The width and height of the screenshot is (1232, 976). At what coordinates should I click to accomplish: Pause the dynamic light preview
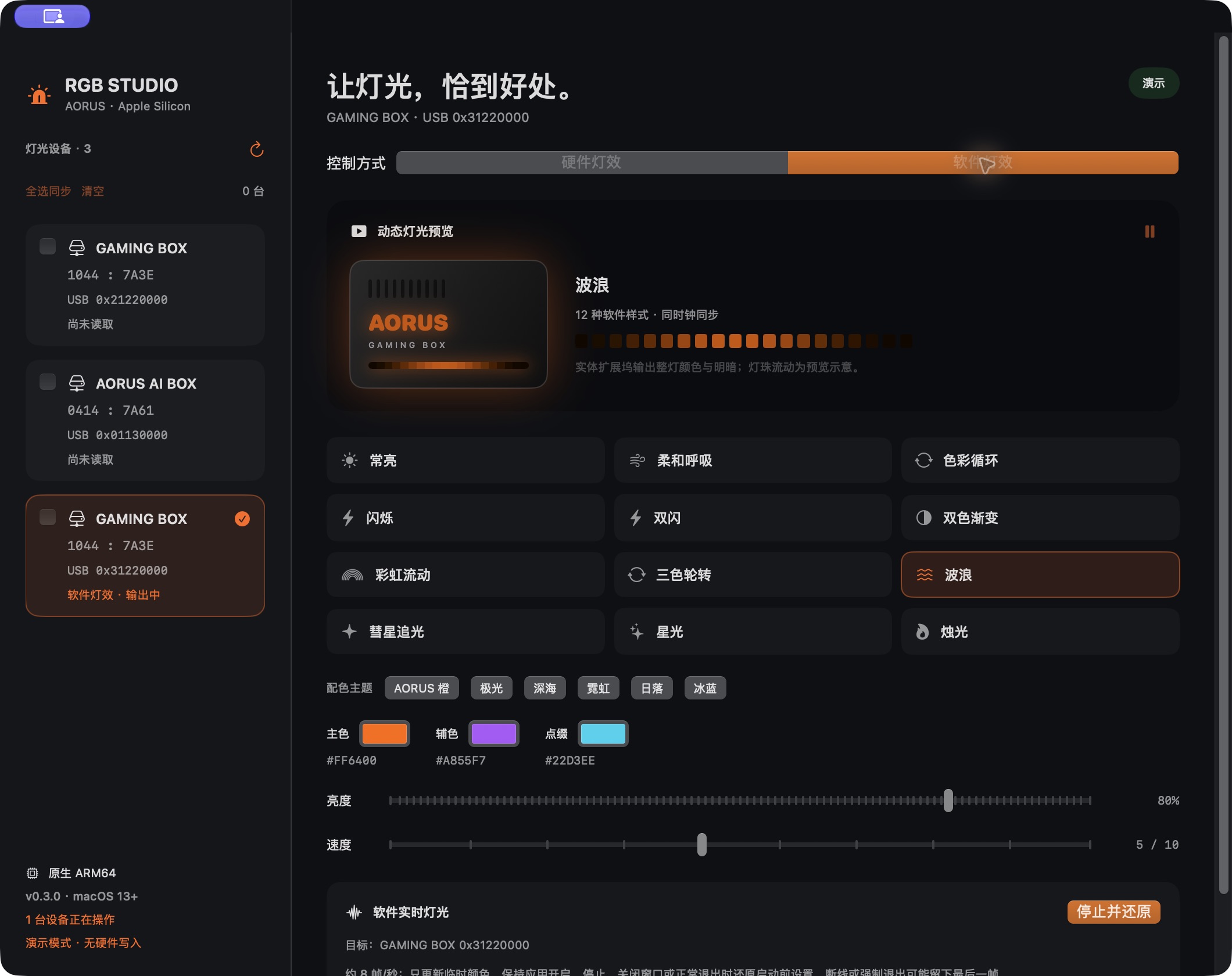1149,232
